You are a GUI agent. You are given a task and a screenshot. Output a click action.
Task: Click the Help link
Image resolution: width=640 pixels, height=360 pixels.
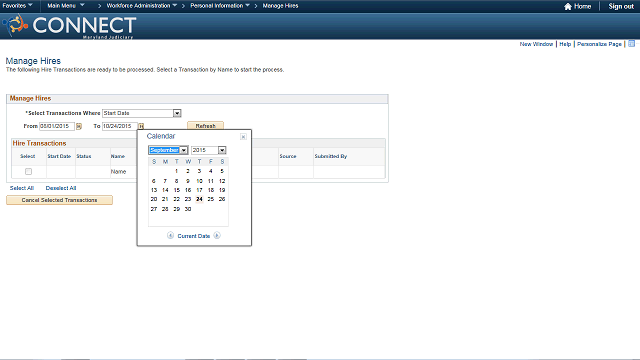565,44
